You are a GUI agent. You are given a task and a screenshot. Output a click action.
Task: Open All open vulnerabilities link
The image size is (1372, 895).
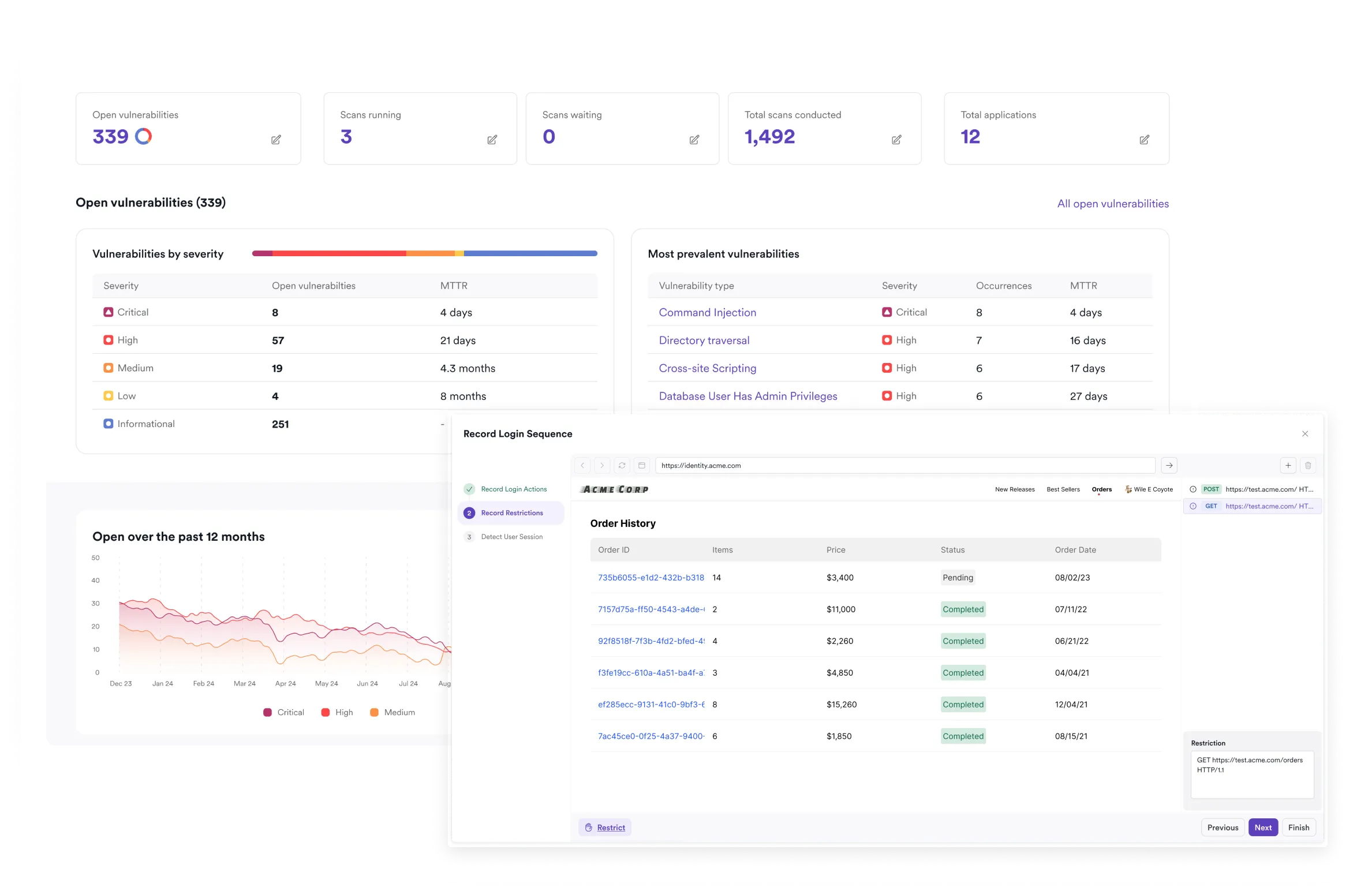point(1113,203)
